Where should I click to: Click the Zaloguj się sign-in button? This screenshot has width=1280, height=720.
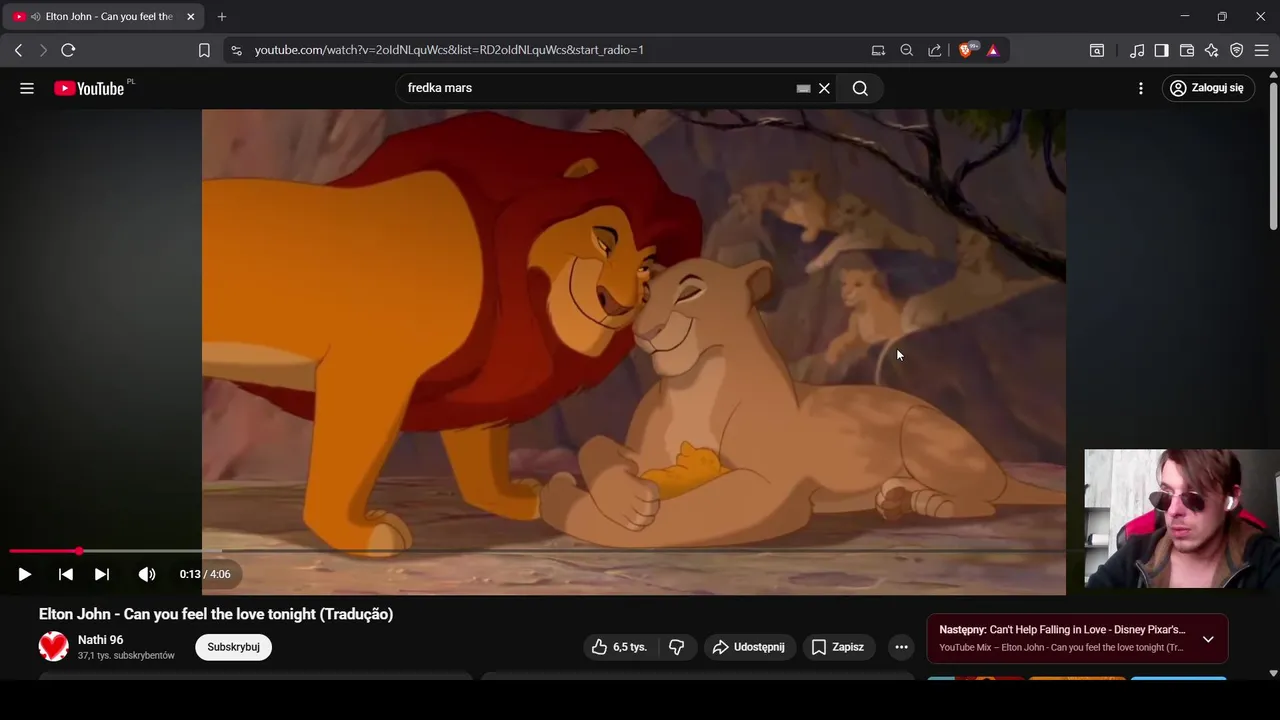tap(1207, 88)
